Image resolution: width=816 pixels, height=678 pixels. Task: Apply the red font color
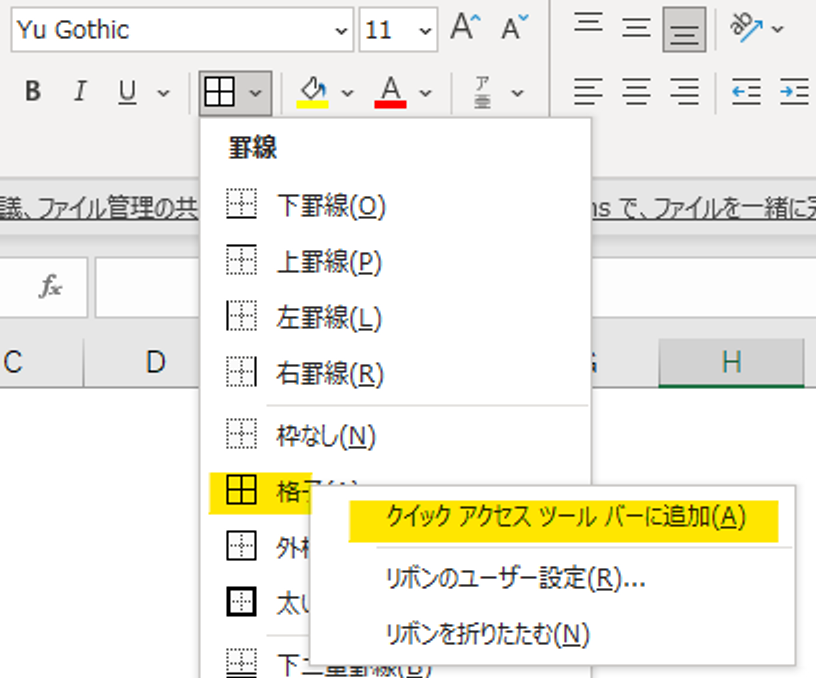[x=390, y=92]
